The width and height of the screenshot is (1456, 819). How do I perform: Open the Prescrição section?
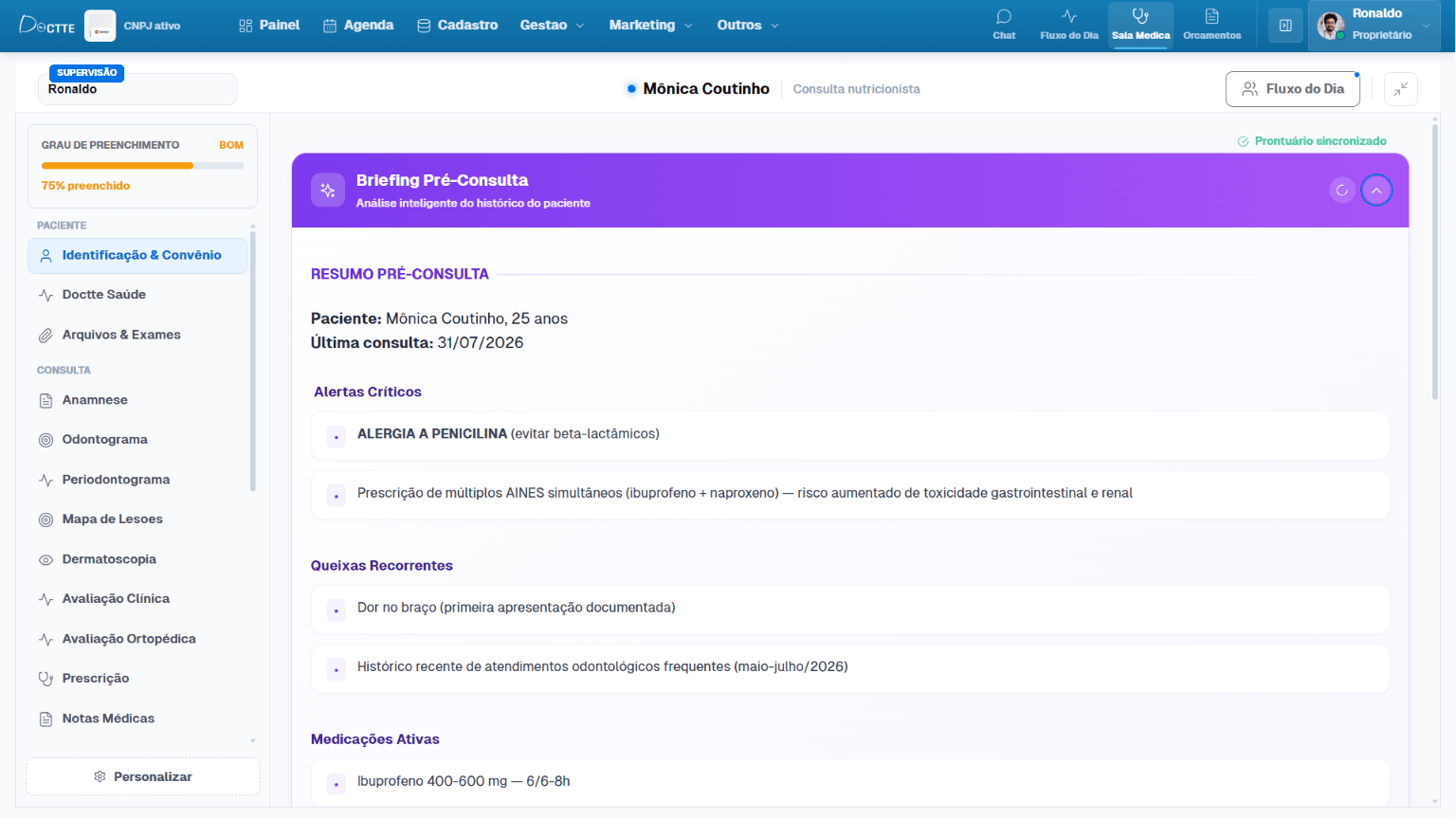pos(138,679)
